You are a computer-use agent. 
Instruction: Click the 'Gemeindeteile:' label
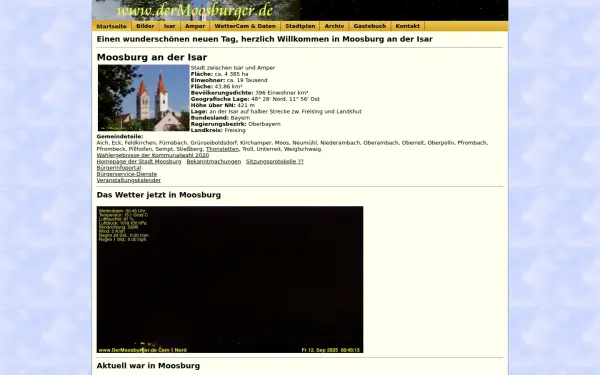tap(120, 136)
